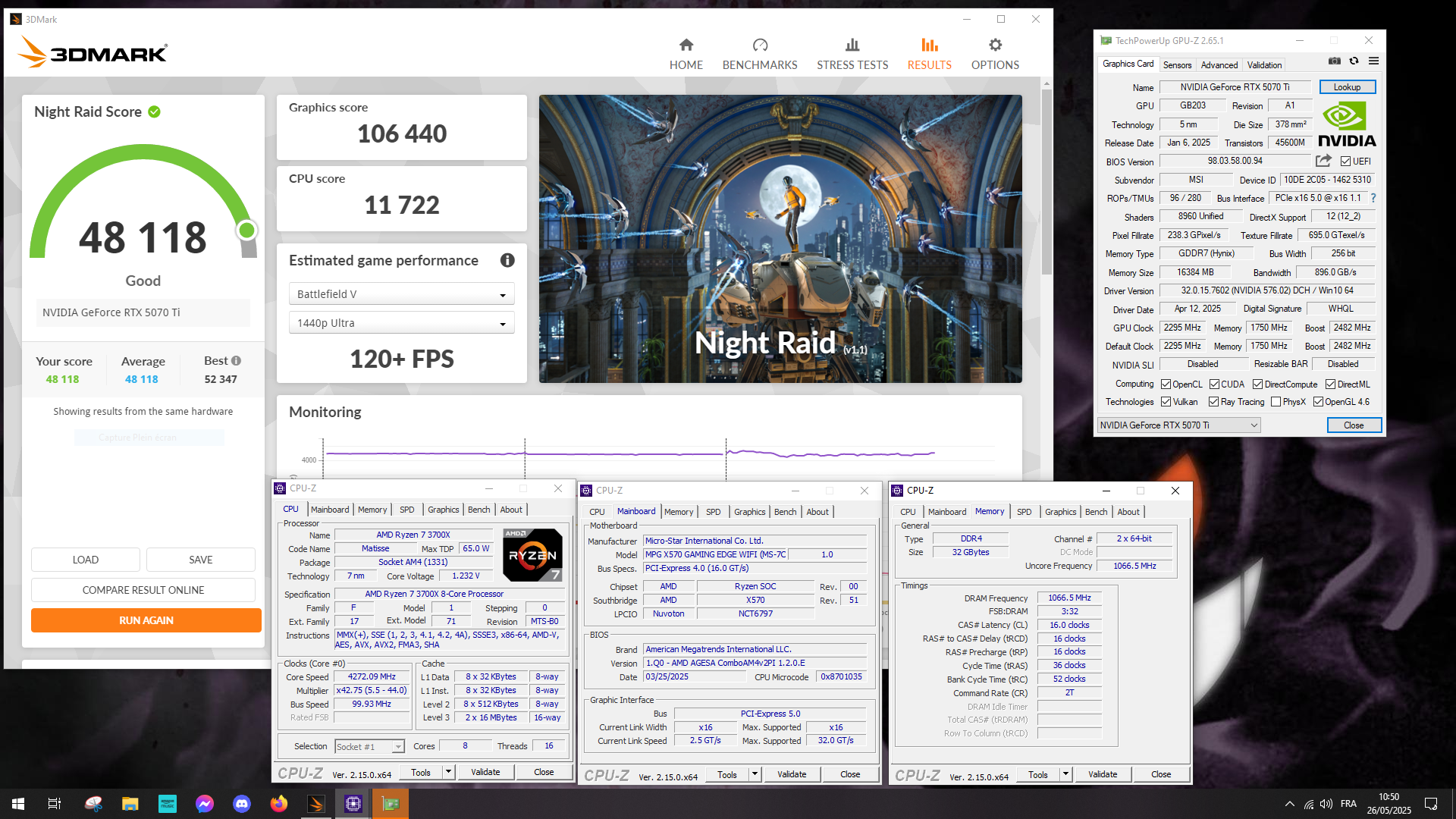Open the Battlefield V game dropdown

[401, 294]
